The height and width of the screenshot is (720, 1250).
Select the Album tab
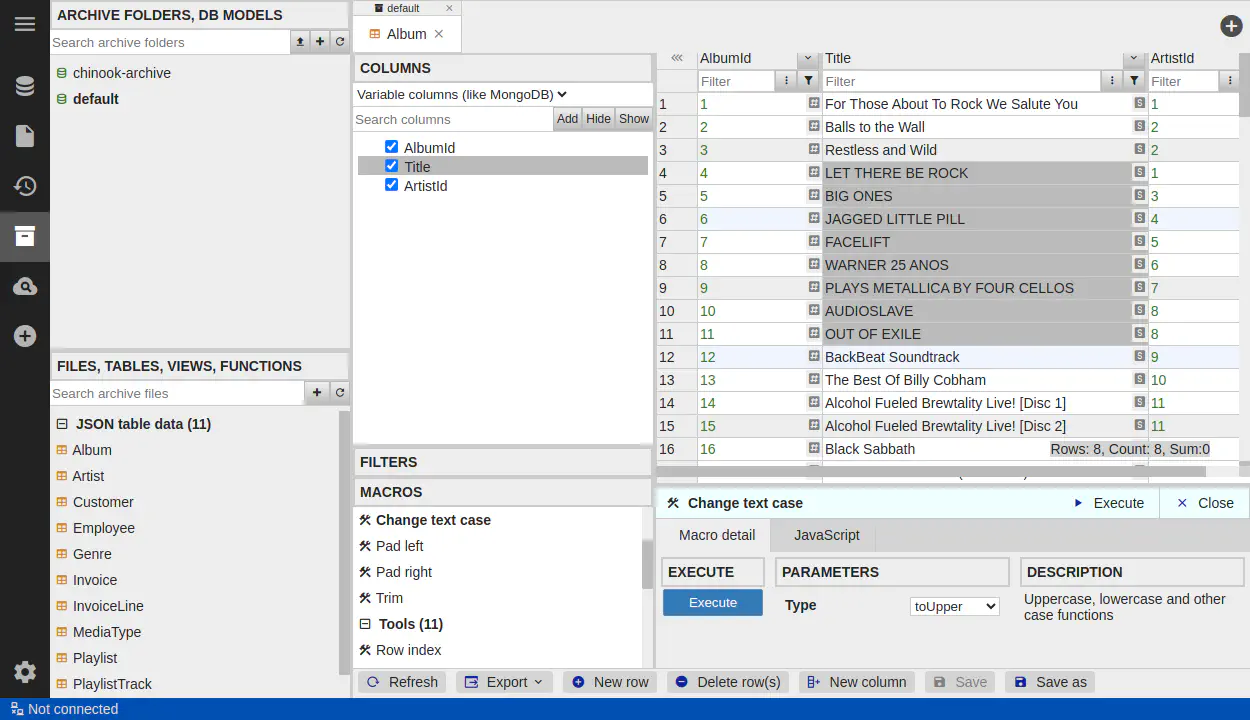pos(406,34)
